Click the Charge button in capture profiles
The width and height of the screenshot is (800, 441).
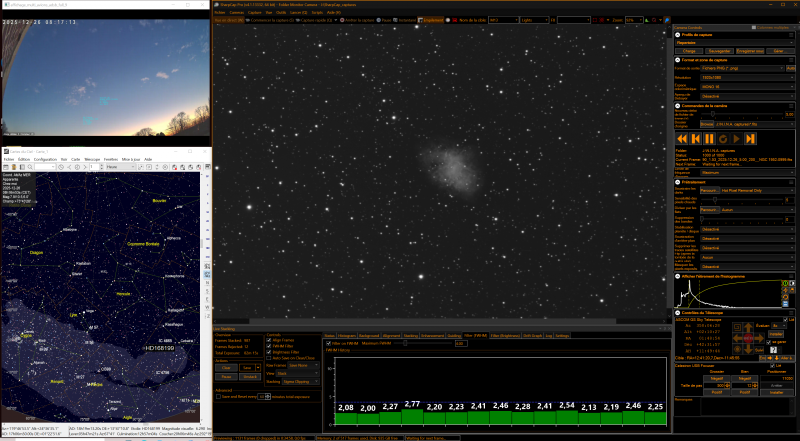pyautogui.click(x=689, y=51)
